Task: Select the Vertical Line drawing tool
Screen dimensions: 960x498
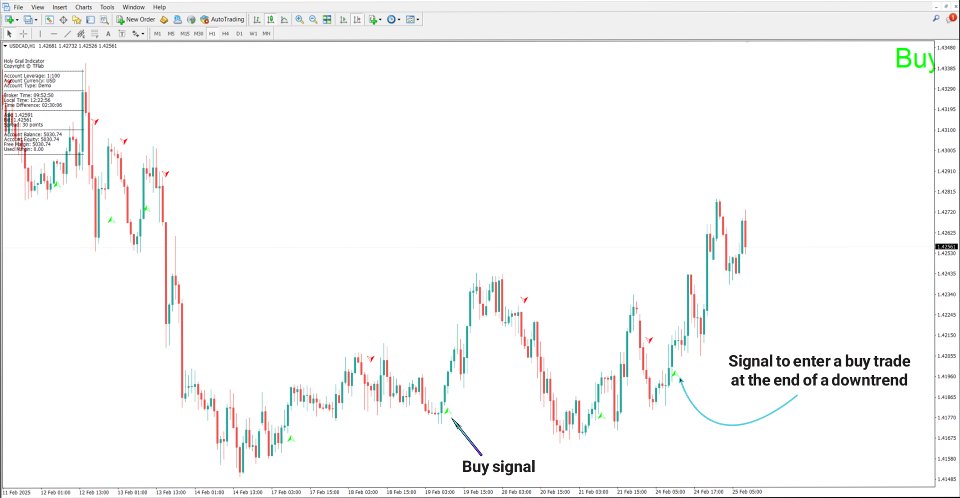Action: [40, 34]
